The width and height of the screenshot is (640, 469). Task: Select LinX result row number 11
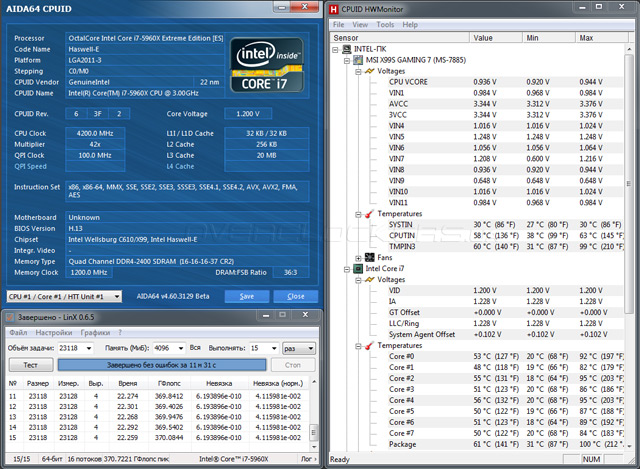157,396
